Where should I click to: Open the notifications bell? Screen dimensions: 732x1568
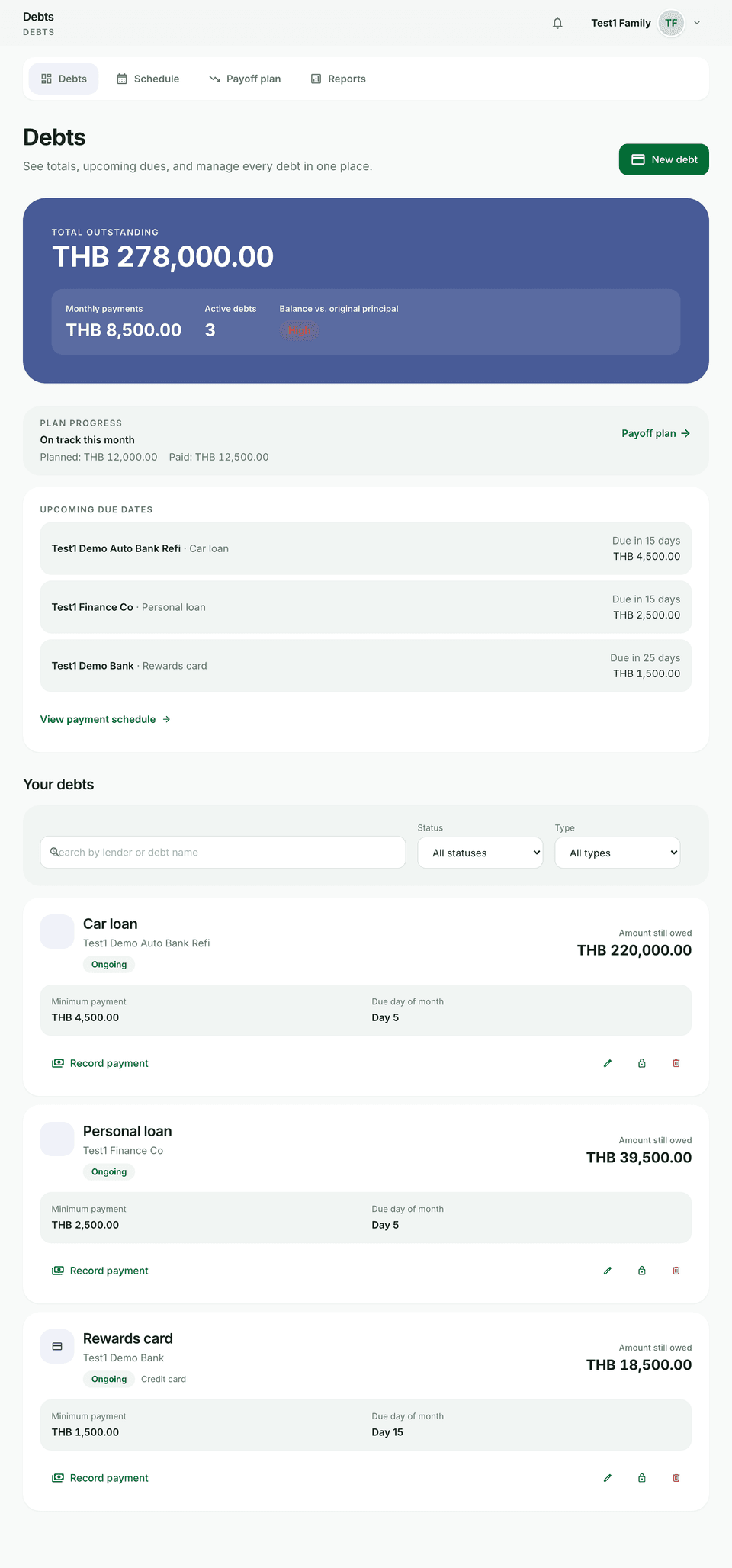[557, 23]
